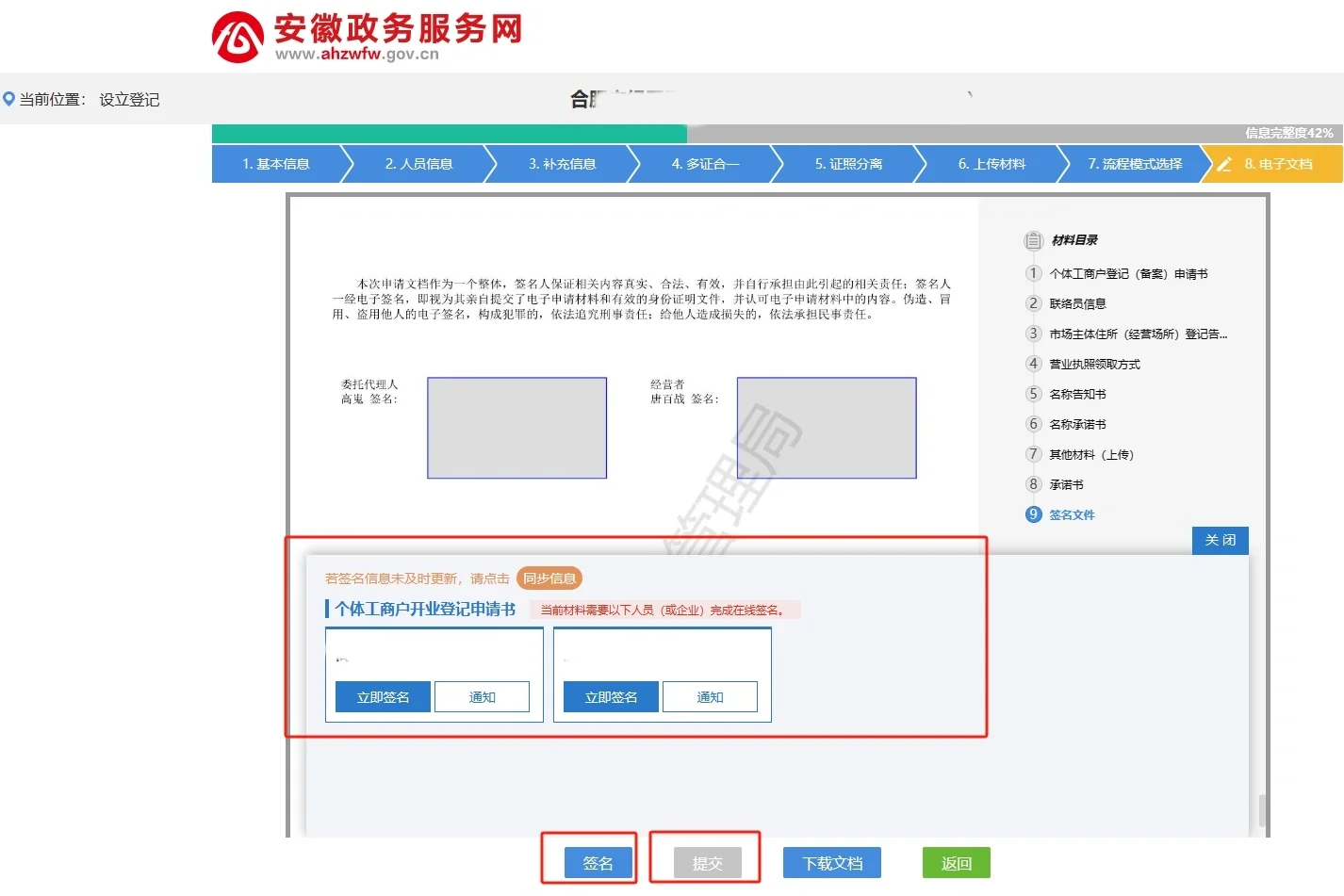Click the information completeness progress bar
Screen dimensions: 1344x896
777,134
